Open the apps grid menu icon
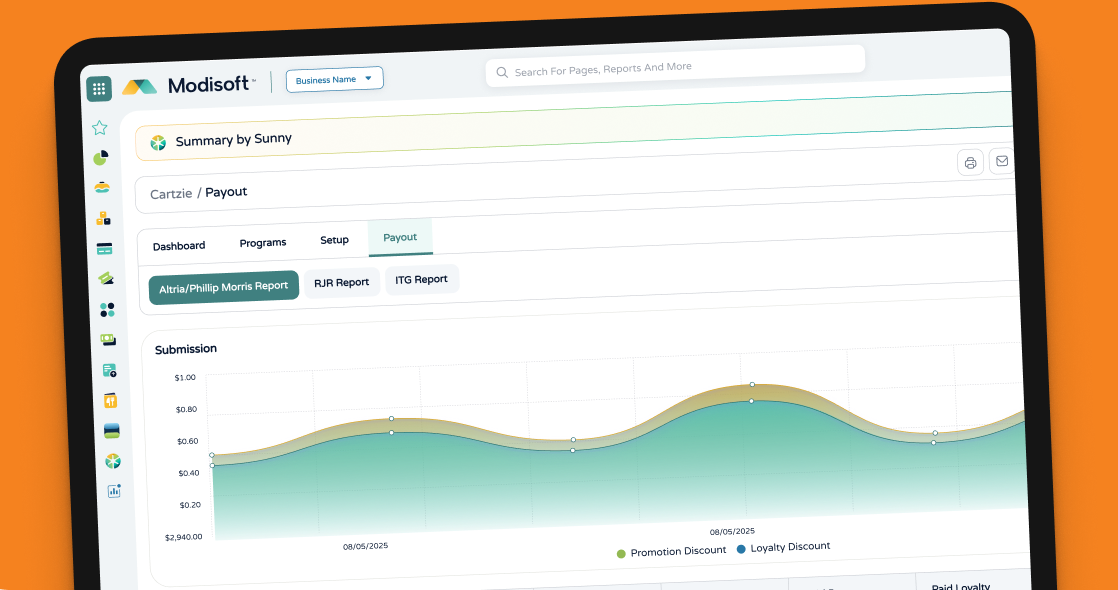The image size is (1118, 590). click(99, 89)
